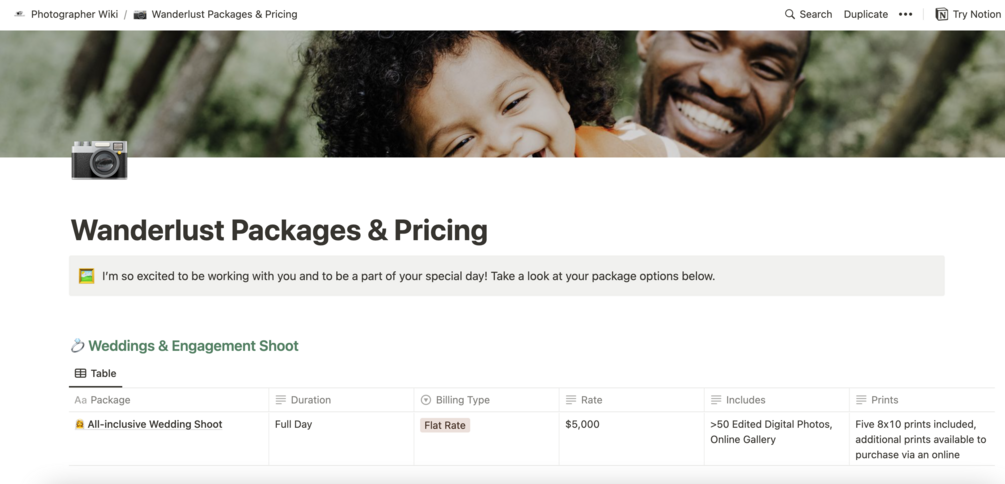Viewport: 1005px width, 484px height.
Task: Click the Photographer Wiki breadcrumb icon
Action: [19, 14]
